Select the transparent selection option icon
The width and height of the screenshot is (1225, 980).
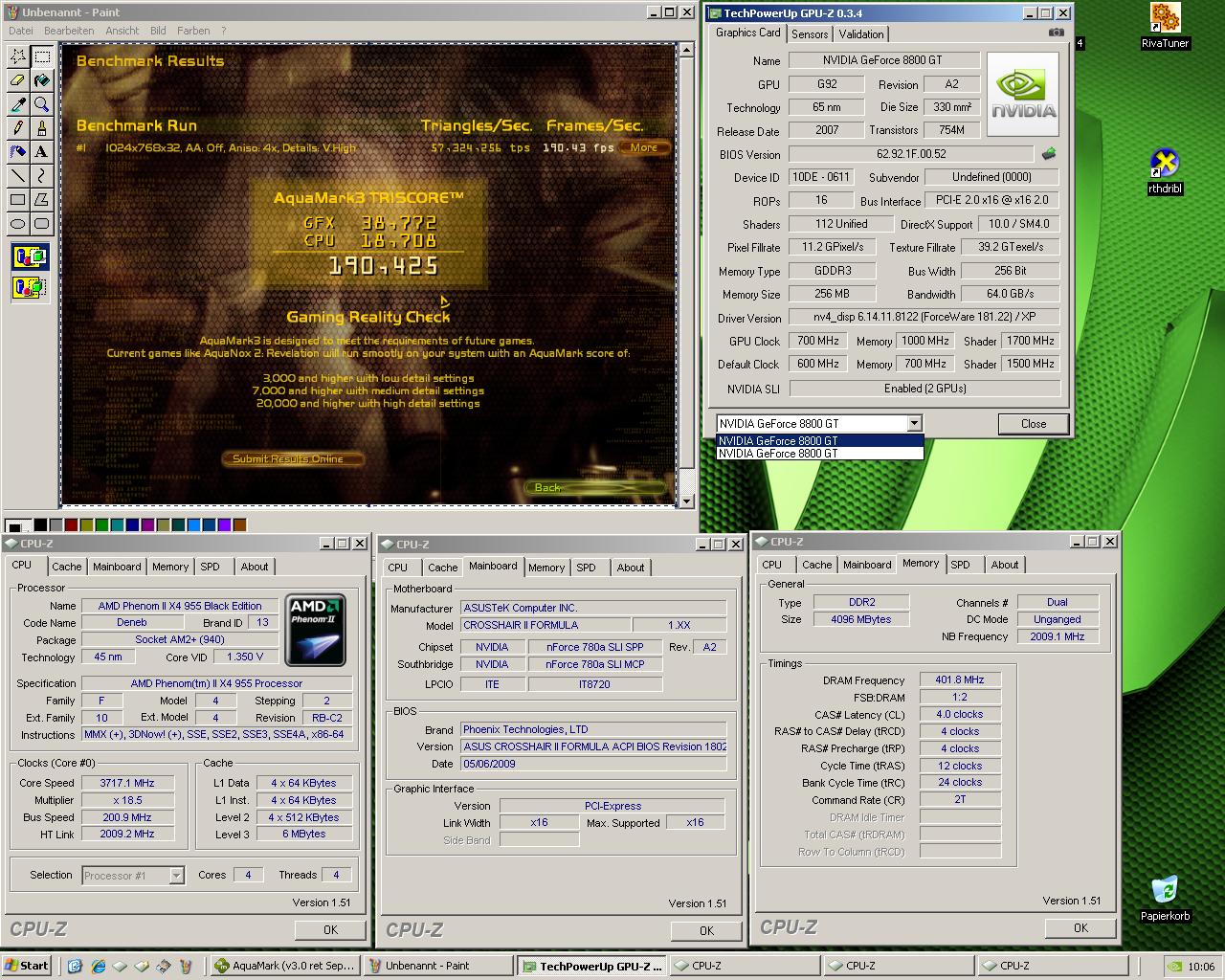pos(30,285)
